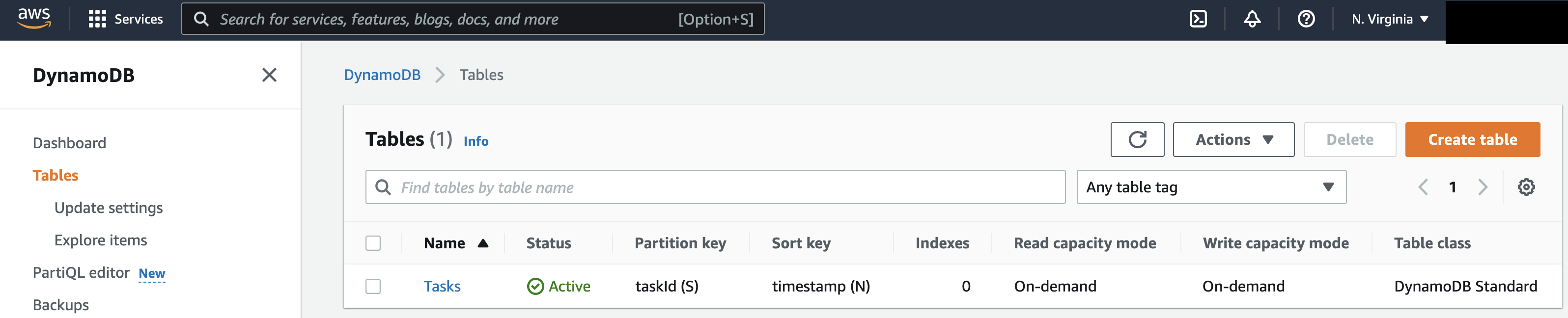Viewport: 1568px width, 318px height.
Task: Go to Dashboard in the sidebar
Action: (69, 143)
